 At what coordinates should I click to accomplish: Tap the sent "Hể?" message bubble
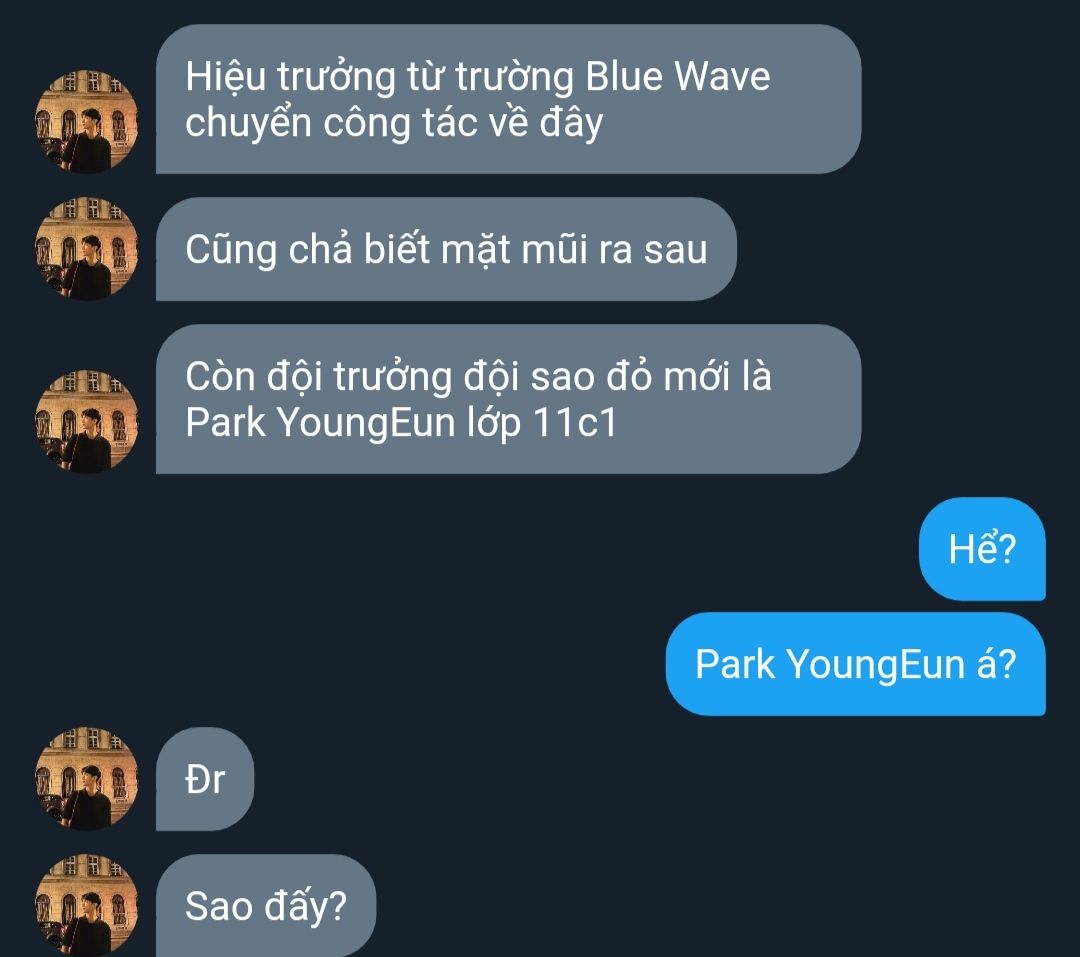click(x=982, y=548)
